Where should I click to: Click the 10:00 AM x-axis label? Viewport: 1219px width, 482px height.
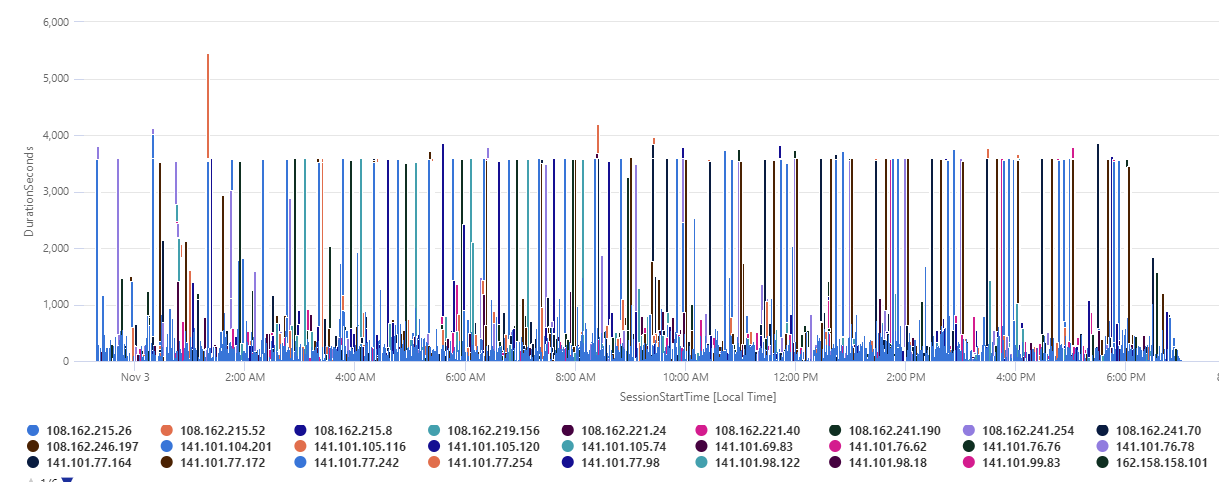coord(685,377)
